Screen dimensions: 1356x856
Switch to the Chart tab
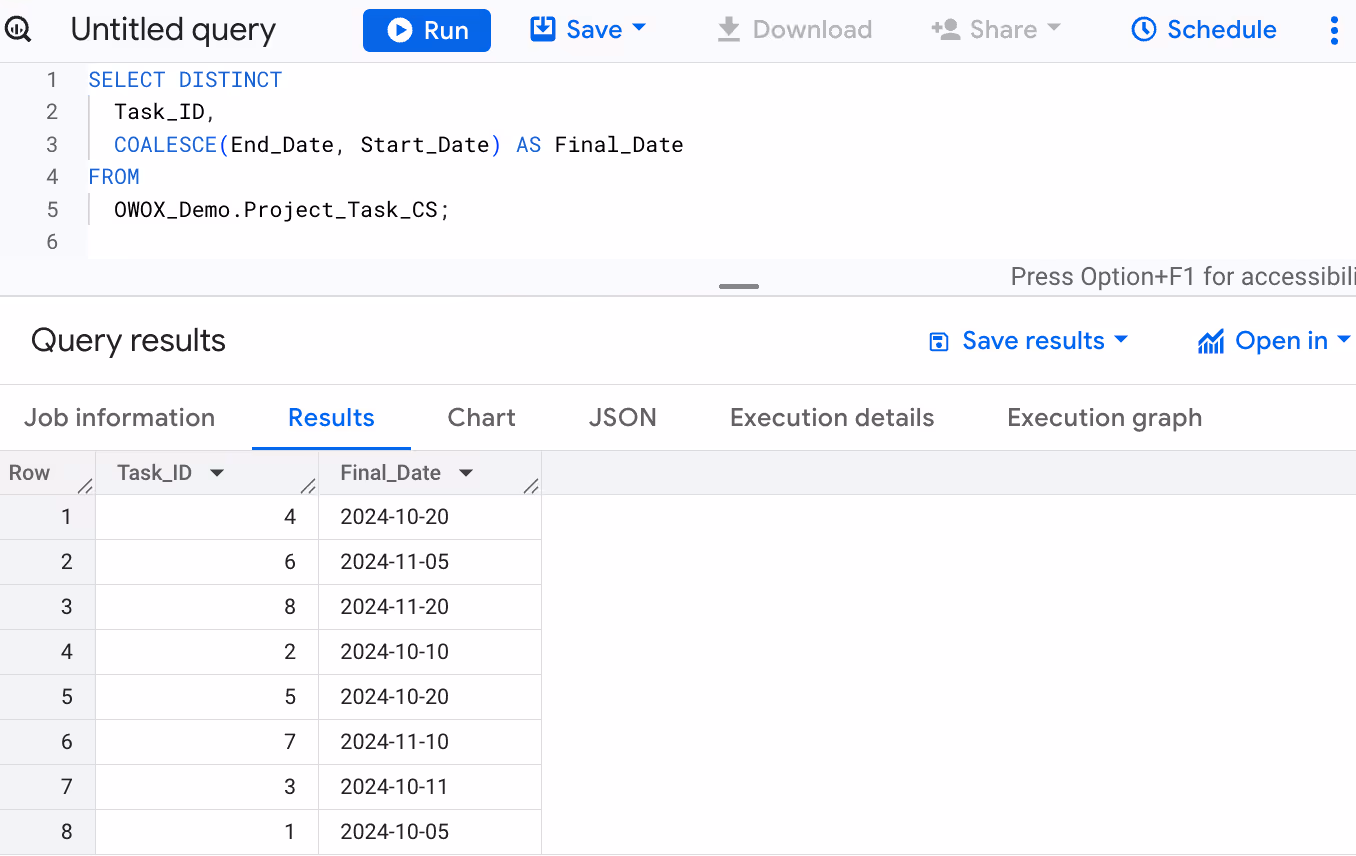click(481, 418)
